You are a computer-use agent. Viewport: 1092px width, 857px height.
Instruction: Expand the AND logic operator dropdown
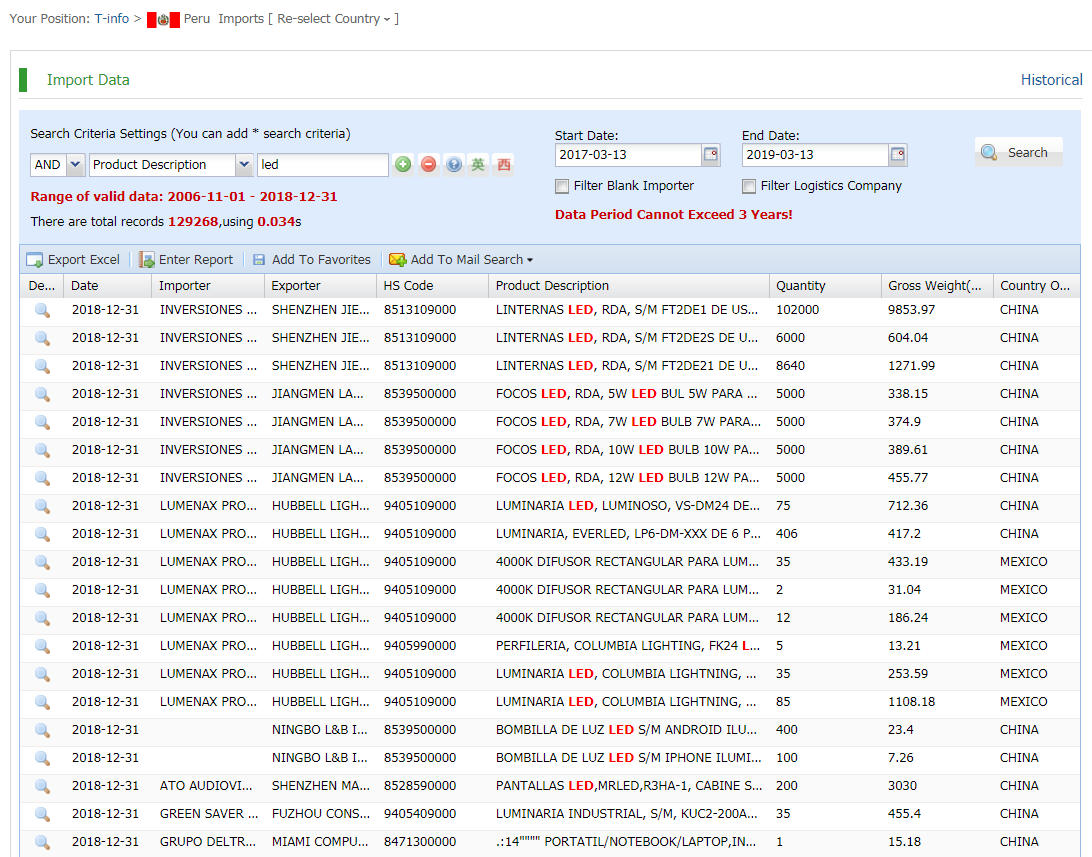point(74,165)
